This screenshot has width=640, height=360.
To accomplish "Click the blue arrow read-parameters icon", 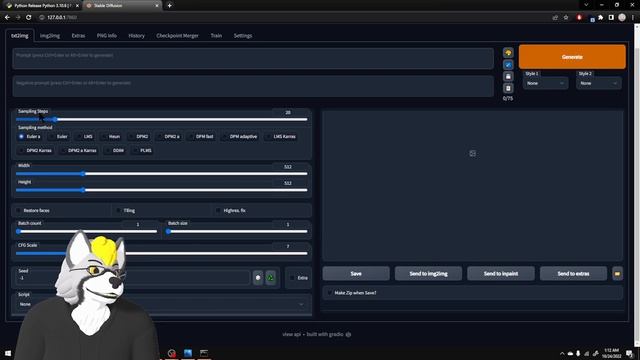I will (x=508, y=64).
